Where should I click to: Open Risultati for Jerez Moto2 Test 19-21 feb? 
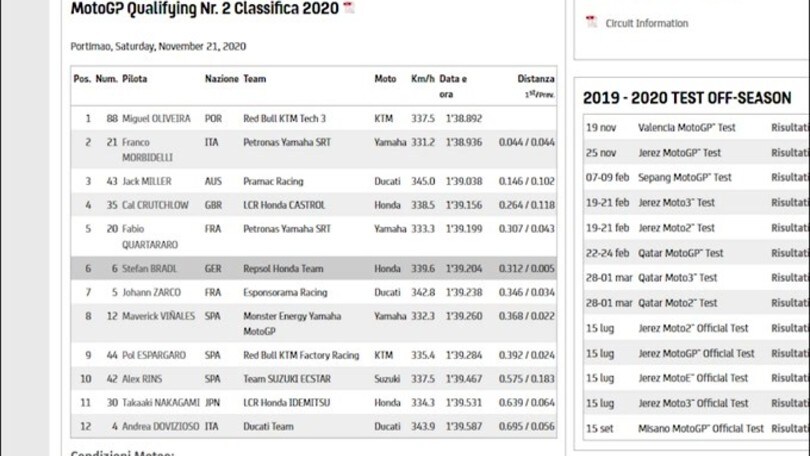tap(790, 228)
